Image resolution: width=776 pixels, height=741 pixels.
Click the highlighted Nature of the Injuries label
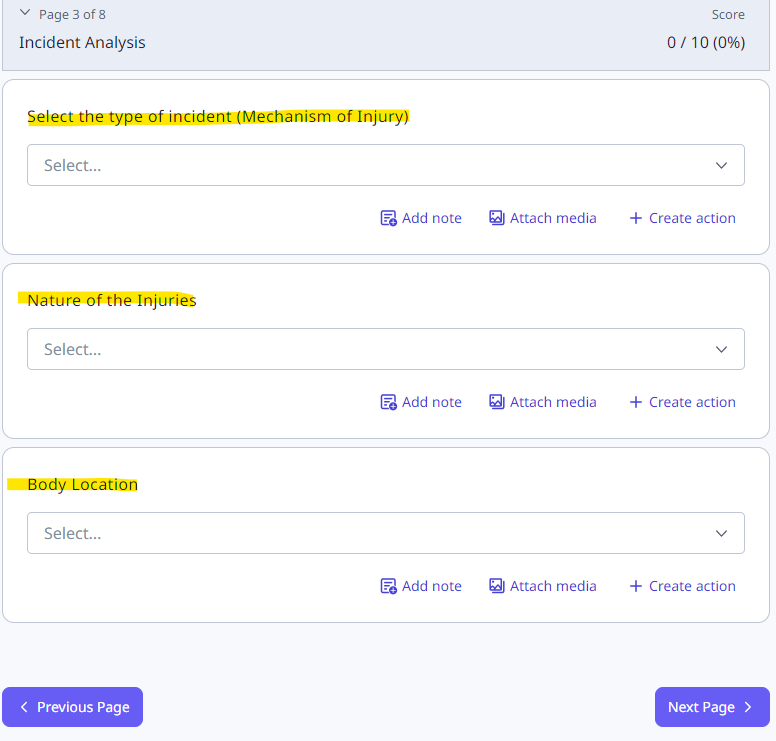point(111,300)
